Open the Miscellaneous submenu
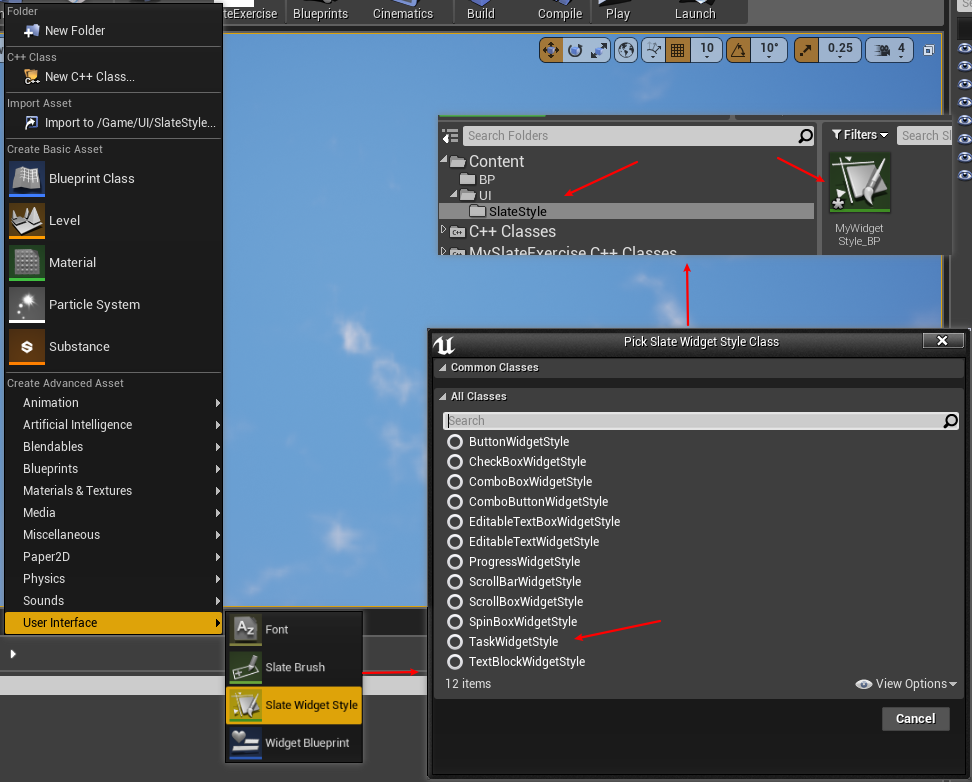 click(113, 535)
